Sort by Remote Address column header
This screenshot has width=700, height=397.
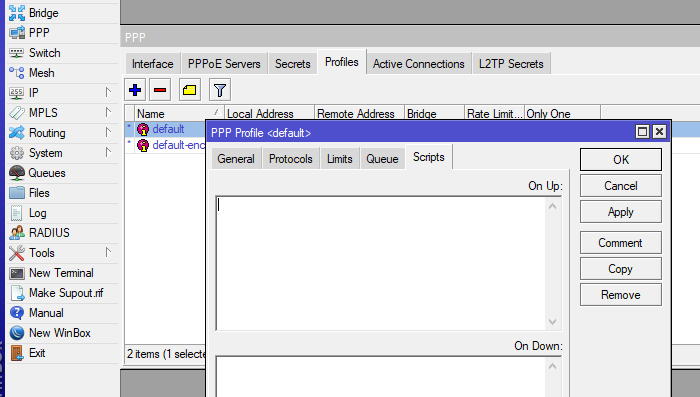pos(359,113)
